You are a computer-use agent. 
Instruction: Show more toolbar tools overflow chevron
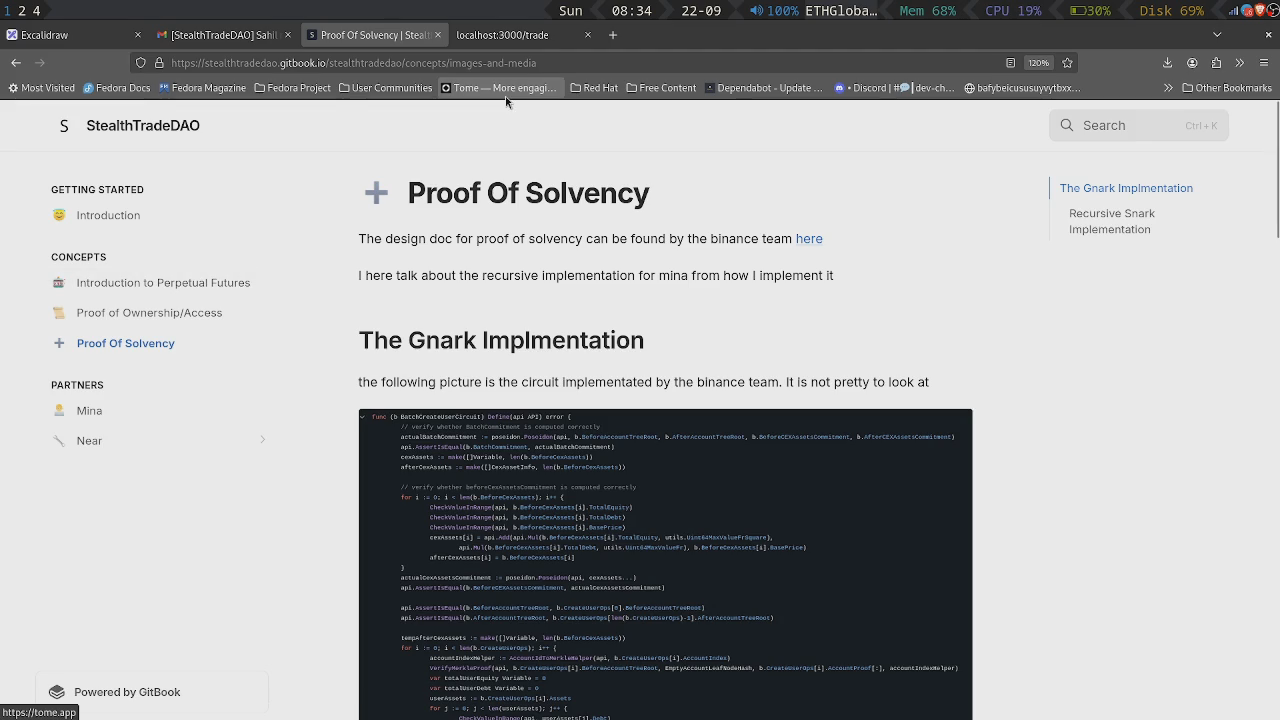coord(1240,63)
